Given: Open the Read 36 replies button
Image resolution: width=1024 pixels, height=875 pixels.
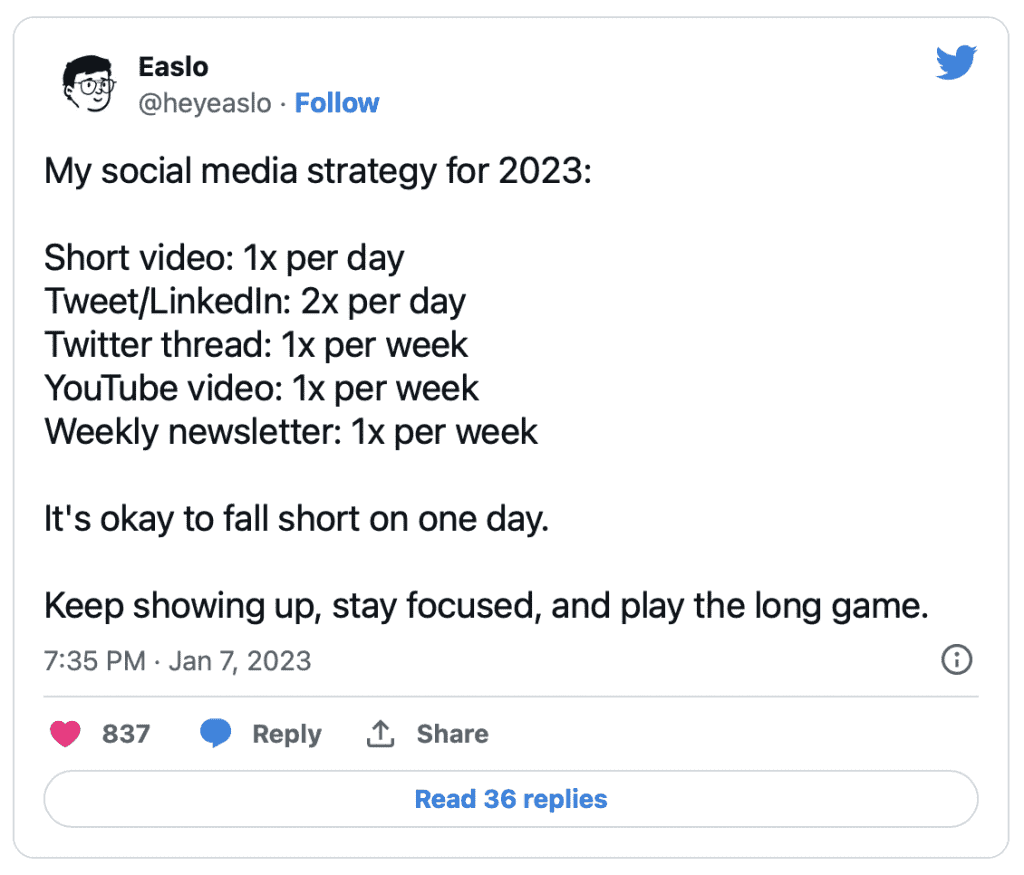Looking at the screenshot, I should (x=511, y=799).
